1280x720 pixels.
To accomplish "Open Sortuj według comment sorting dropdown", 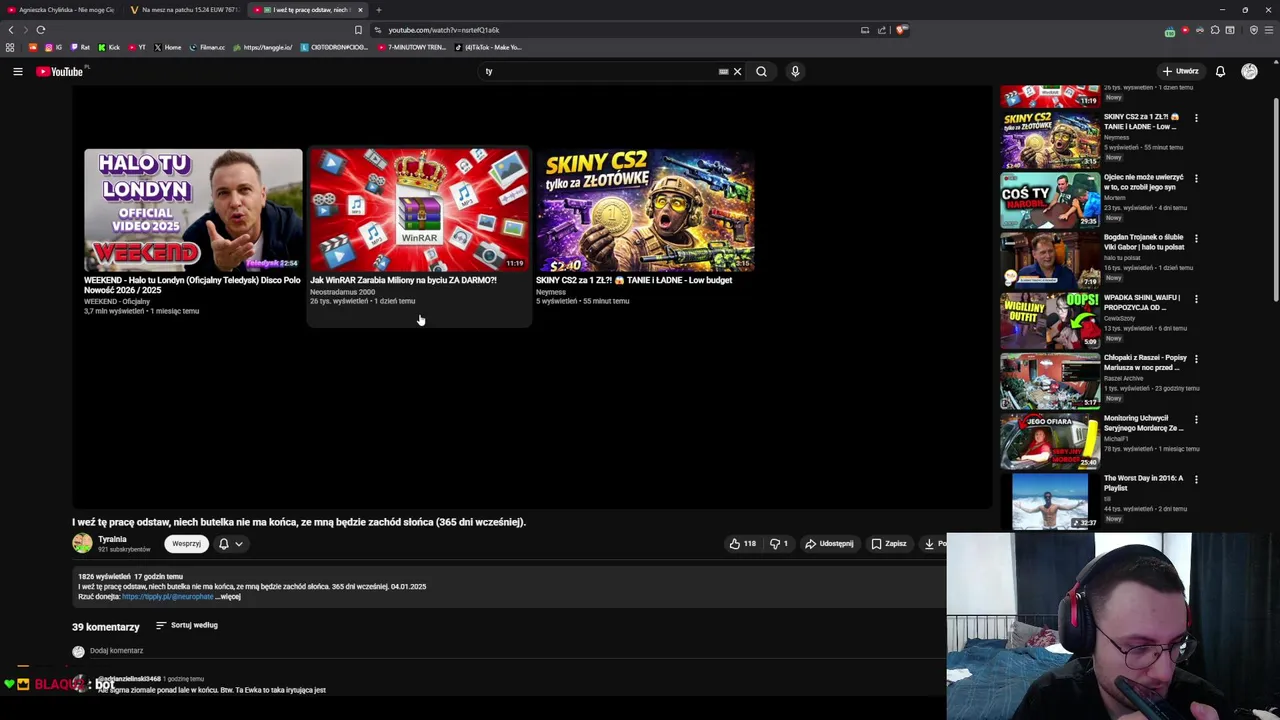I will (x=187, y=625).
